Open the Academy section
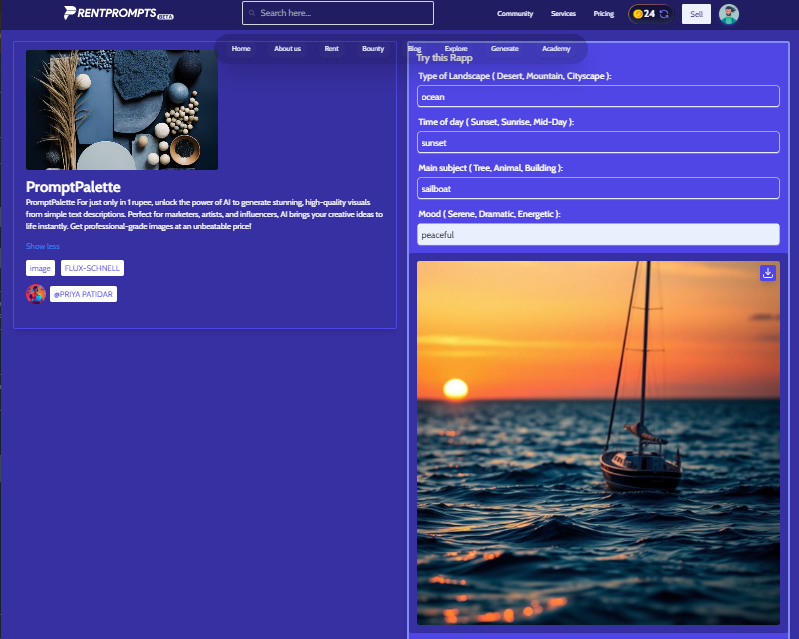This screenshot has width=799, height=639. tap(556, 48)
